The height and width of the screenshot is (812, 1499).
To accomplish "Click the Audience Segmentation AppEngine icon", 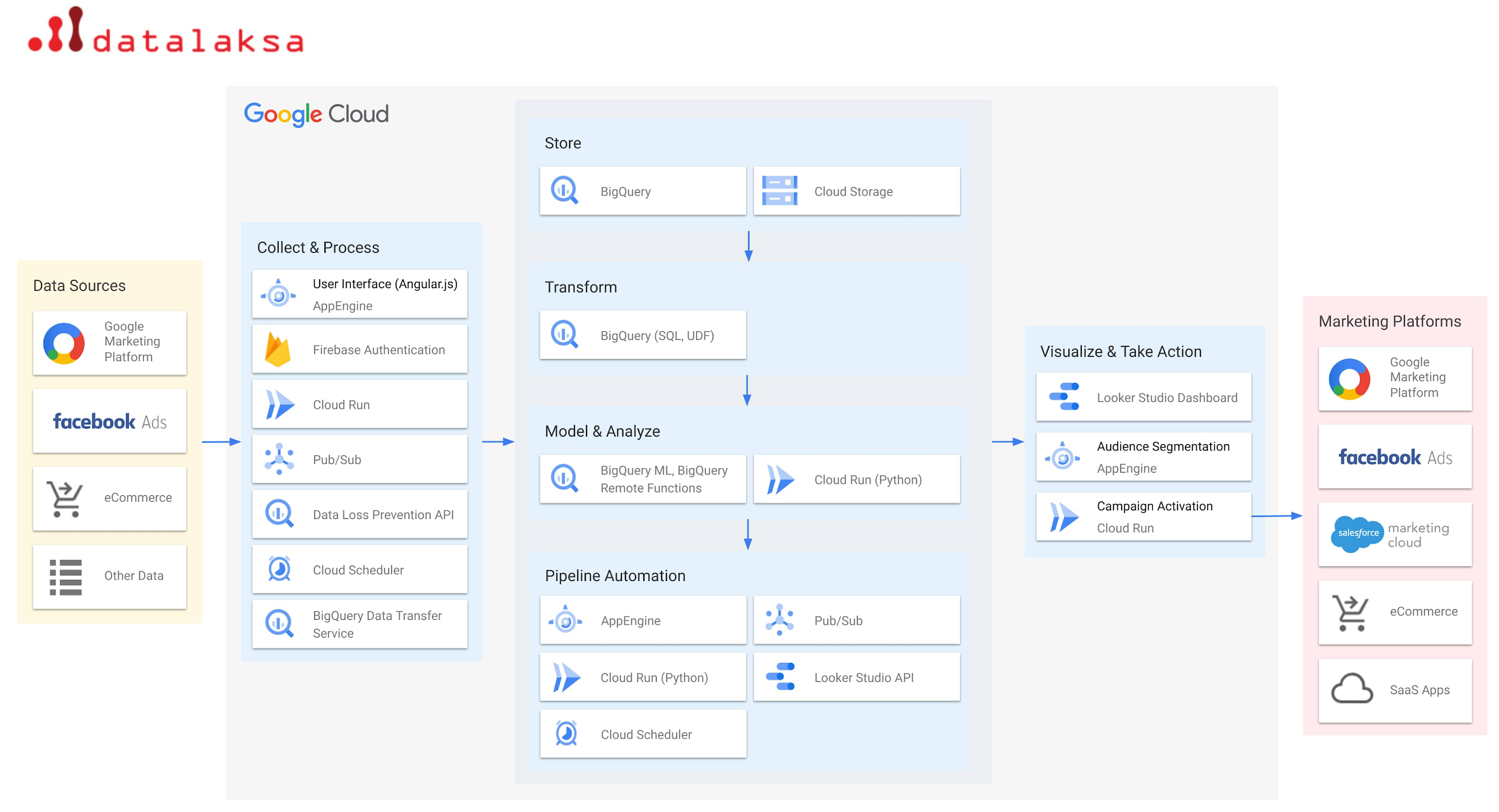I will click(1062, 457).
